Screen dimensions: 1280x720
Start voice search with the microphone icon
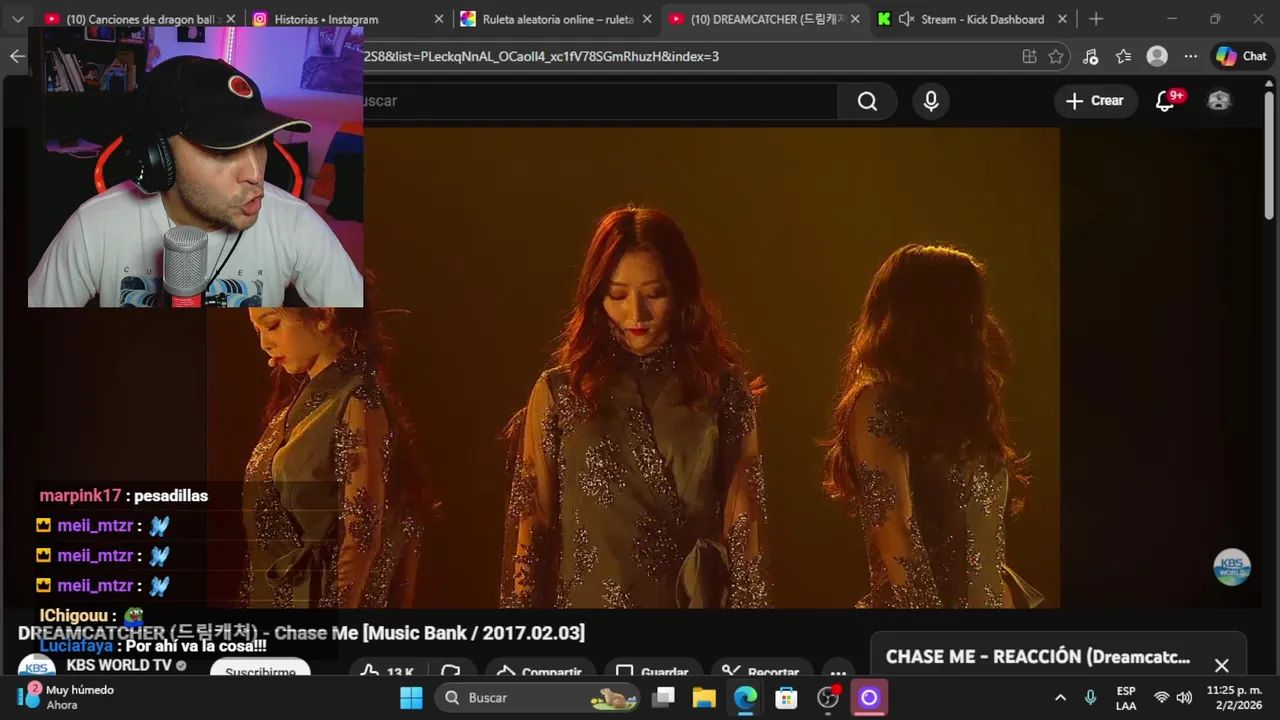(x=931, y=101)
